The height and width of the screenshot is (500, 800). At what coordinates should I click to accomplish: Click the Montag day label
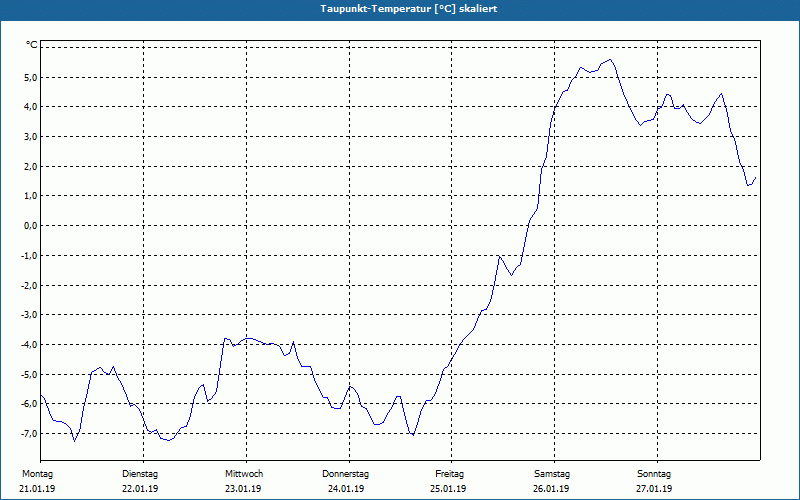[x=37, y=474]
